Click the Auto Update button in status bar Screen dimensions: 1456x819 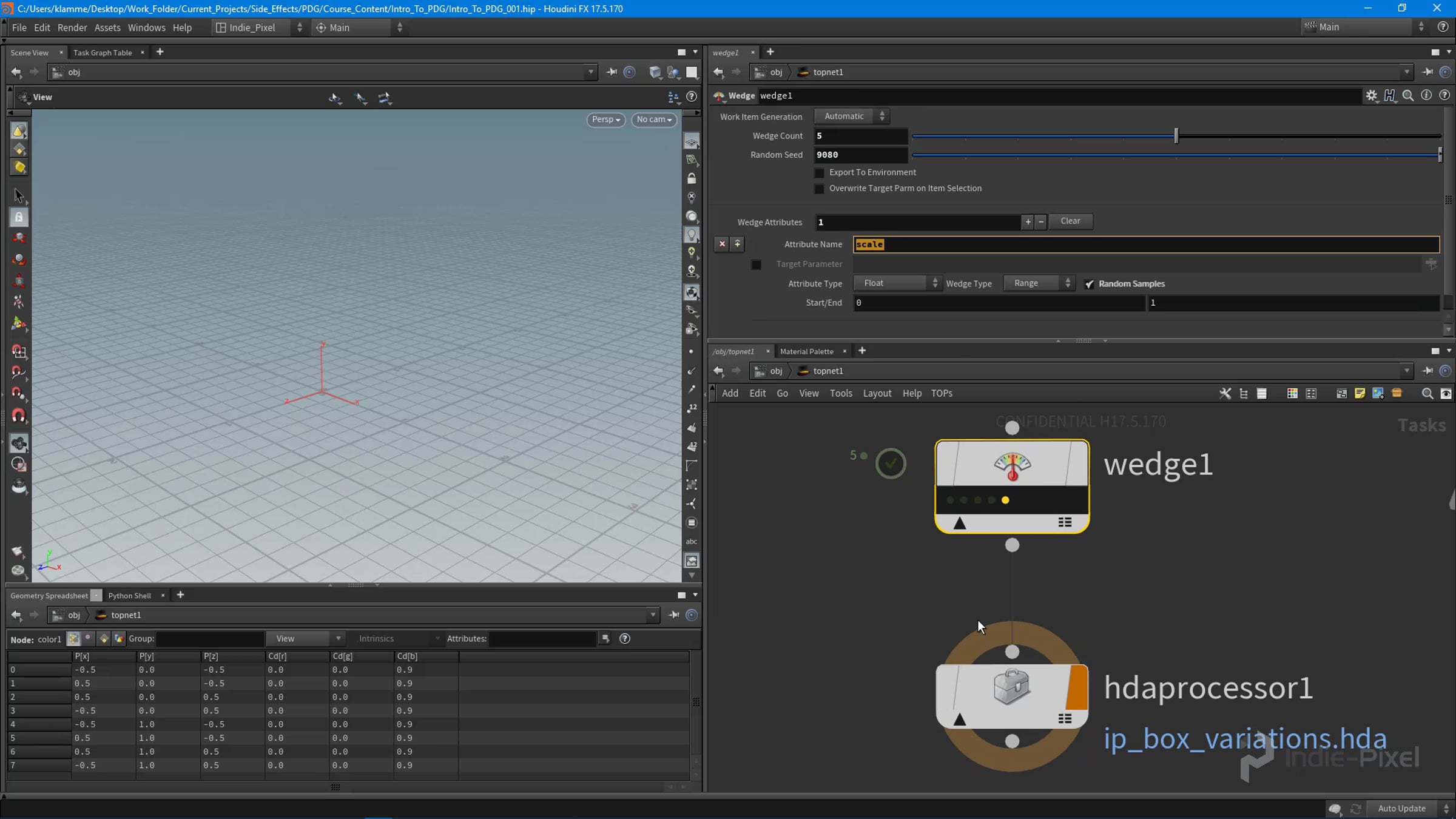click(1401, 808)
